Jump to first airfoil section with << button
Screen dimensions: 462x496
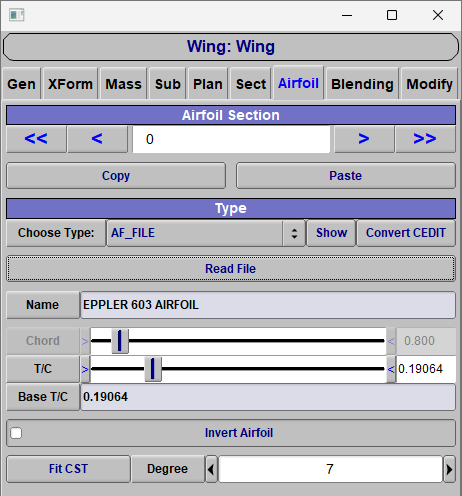[36, 139]
